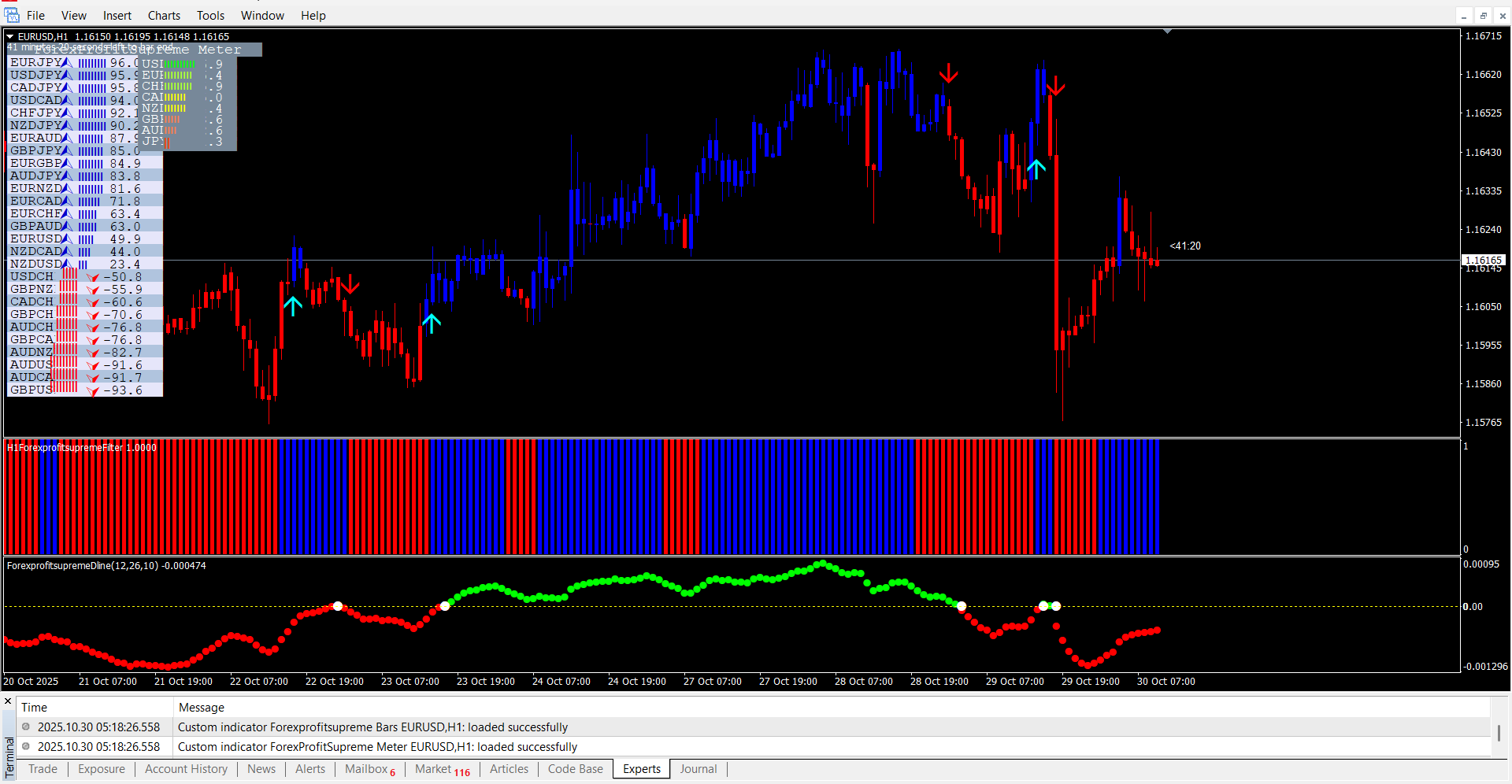
Task: Switch to the Account History tab
Action: pos(186,769)
